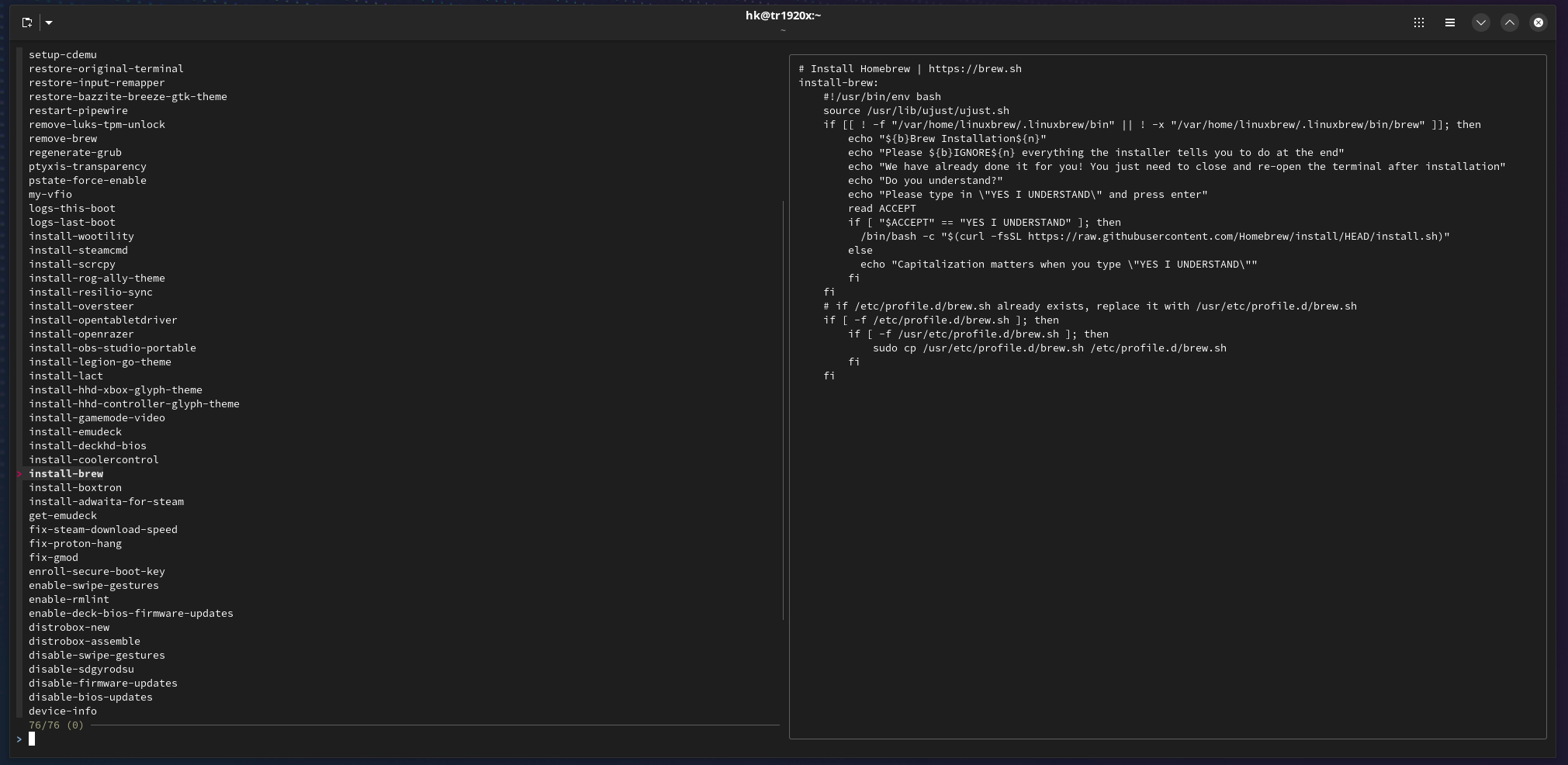The image size is (1568, 765).
Task: Select install-rog-ally-theme
Action: 97,279
